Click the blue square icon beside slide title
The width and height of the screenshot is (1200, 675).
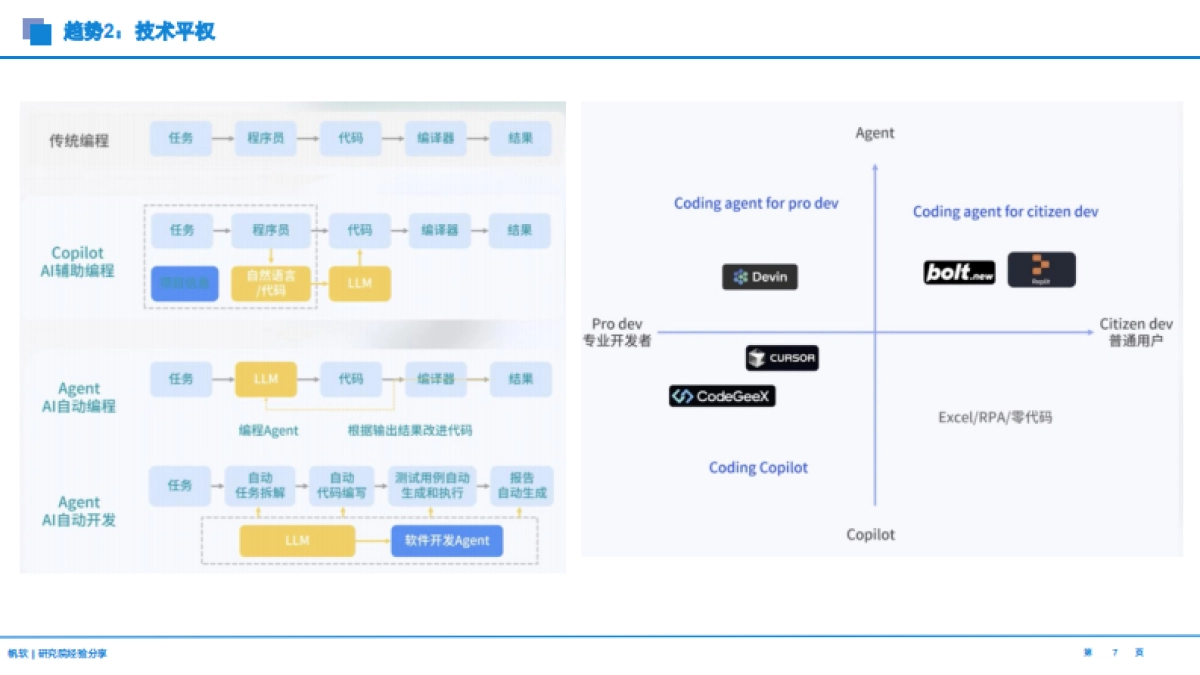[x=37, y=32]
